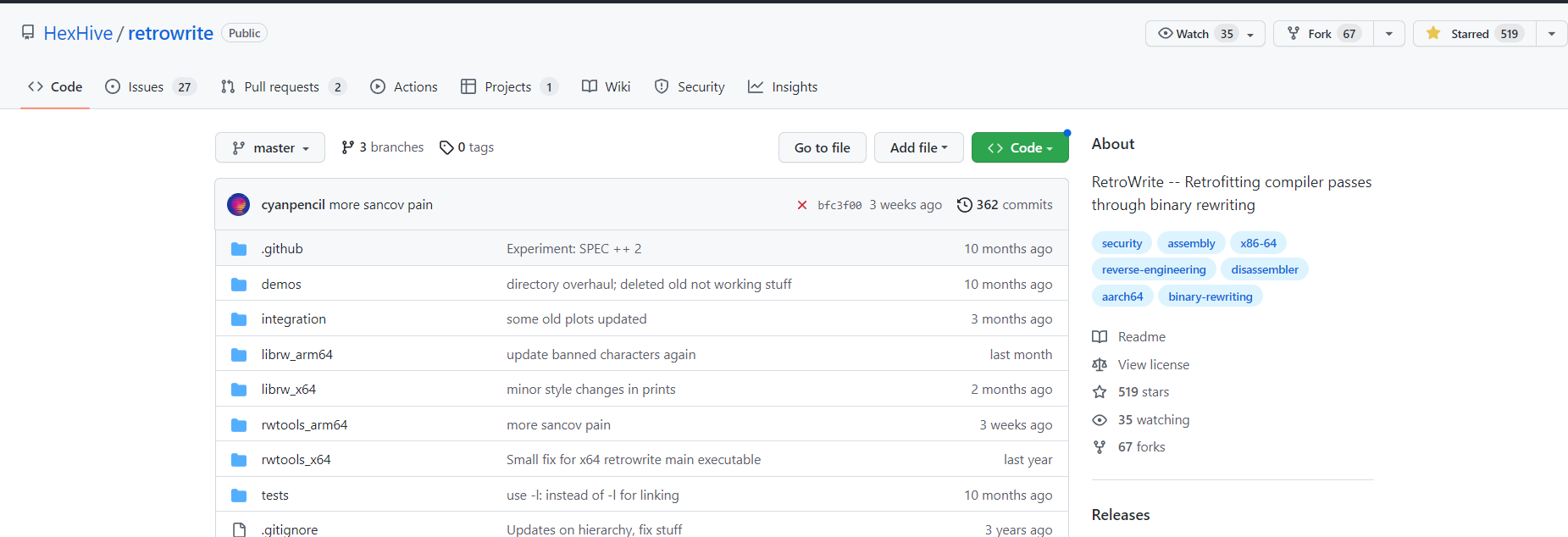
Task: Open the Wiki tab
Action: coord(606,86)
